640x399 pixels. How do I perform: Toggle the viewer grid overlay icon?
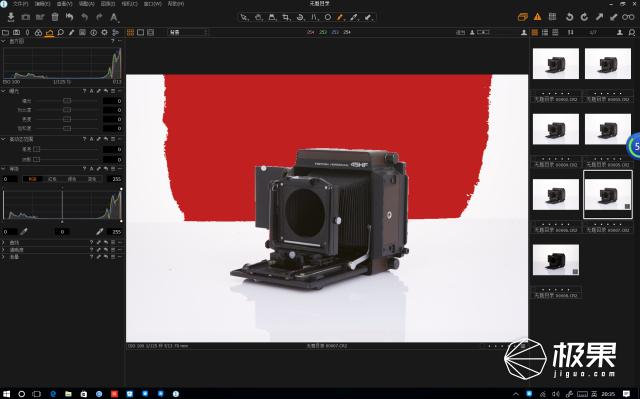[552, 17]
